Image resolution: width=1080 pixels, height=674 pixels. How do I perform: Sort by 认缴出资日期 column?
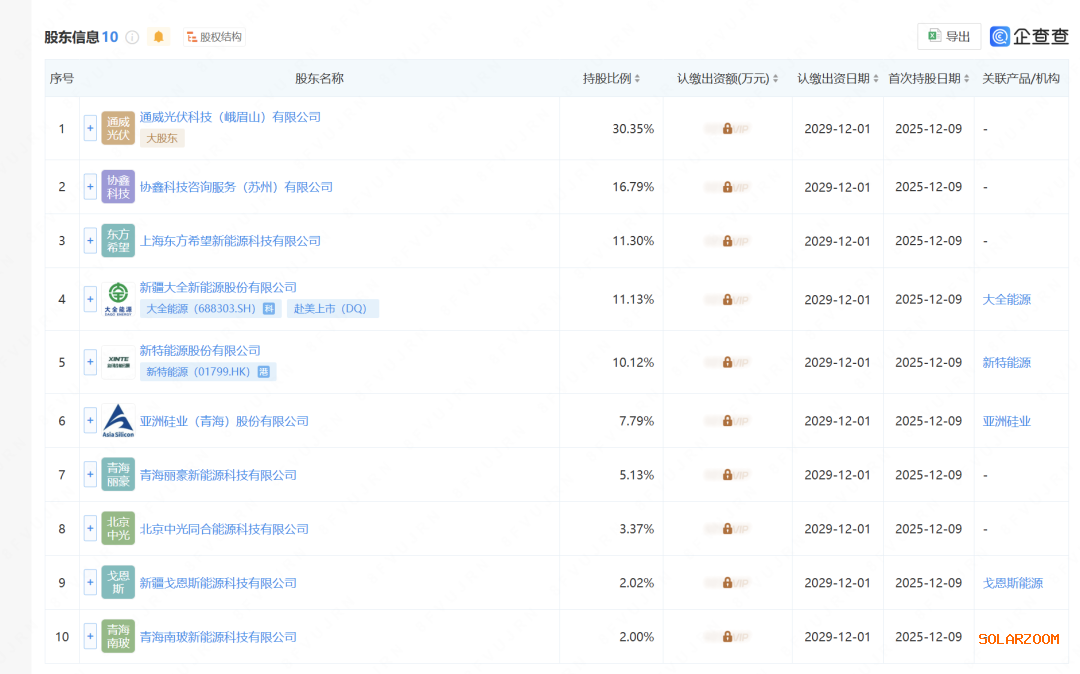(837, 78)
